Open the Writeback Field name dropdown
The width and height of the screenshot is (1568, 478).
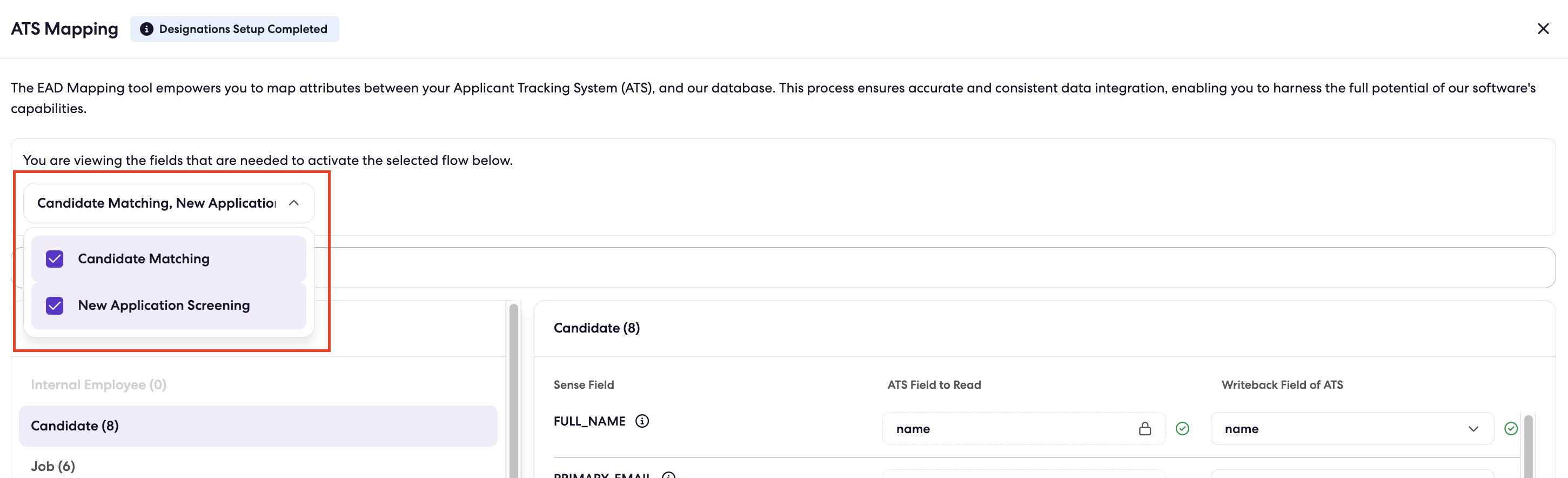(1352, 429)
